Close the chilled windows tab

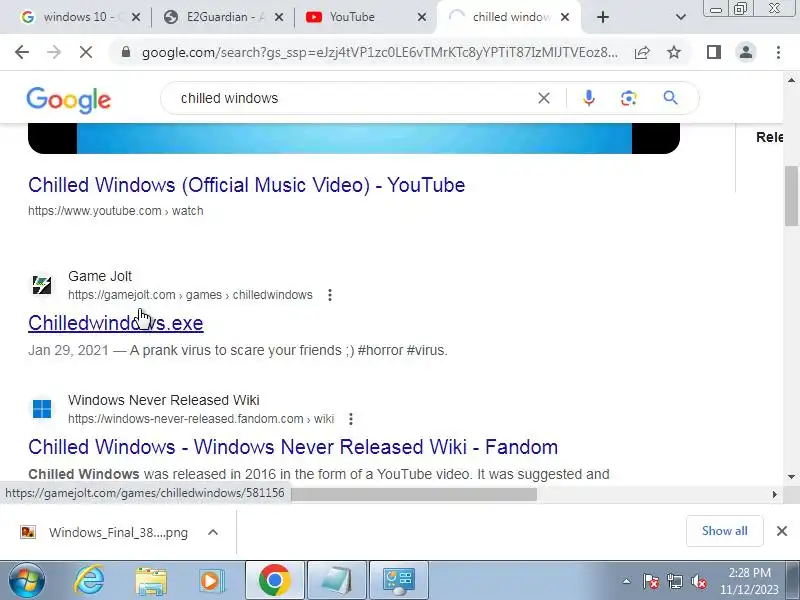[x=565, y=17]
